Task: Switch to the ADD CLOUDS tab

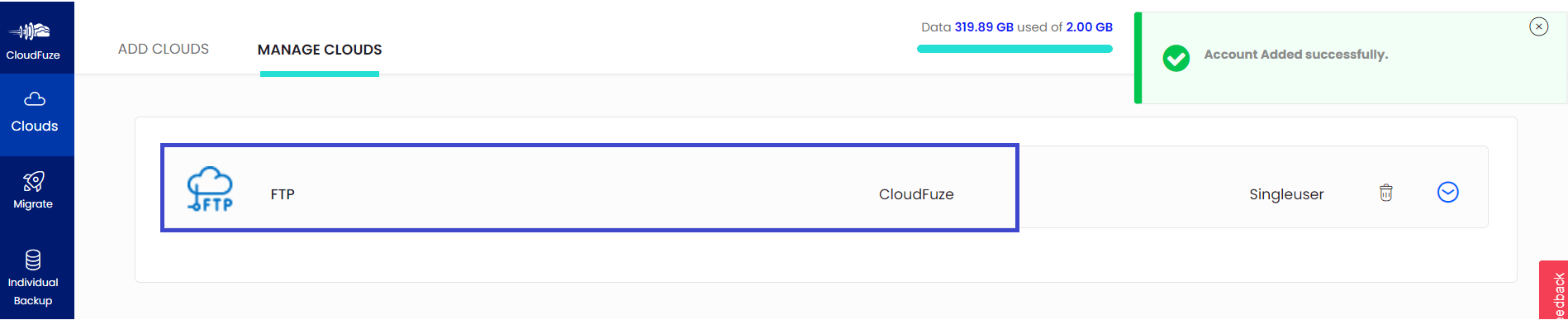Action: tap(164, 49)
